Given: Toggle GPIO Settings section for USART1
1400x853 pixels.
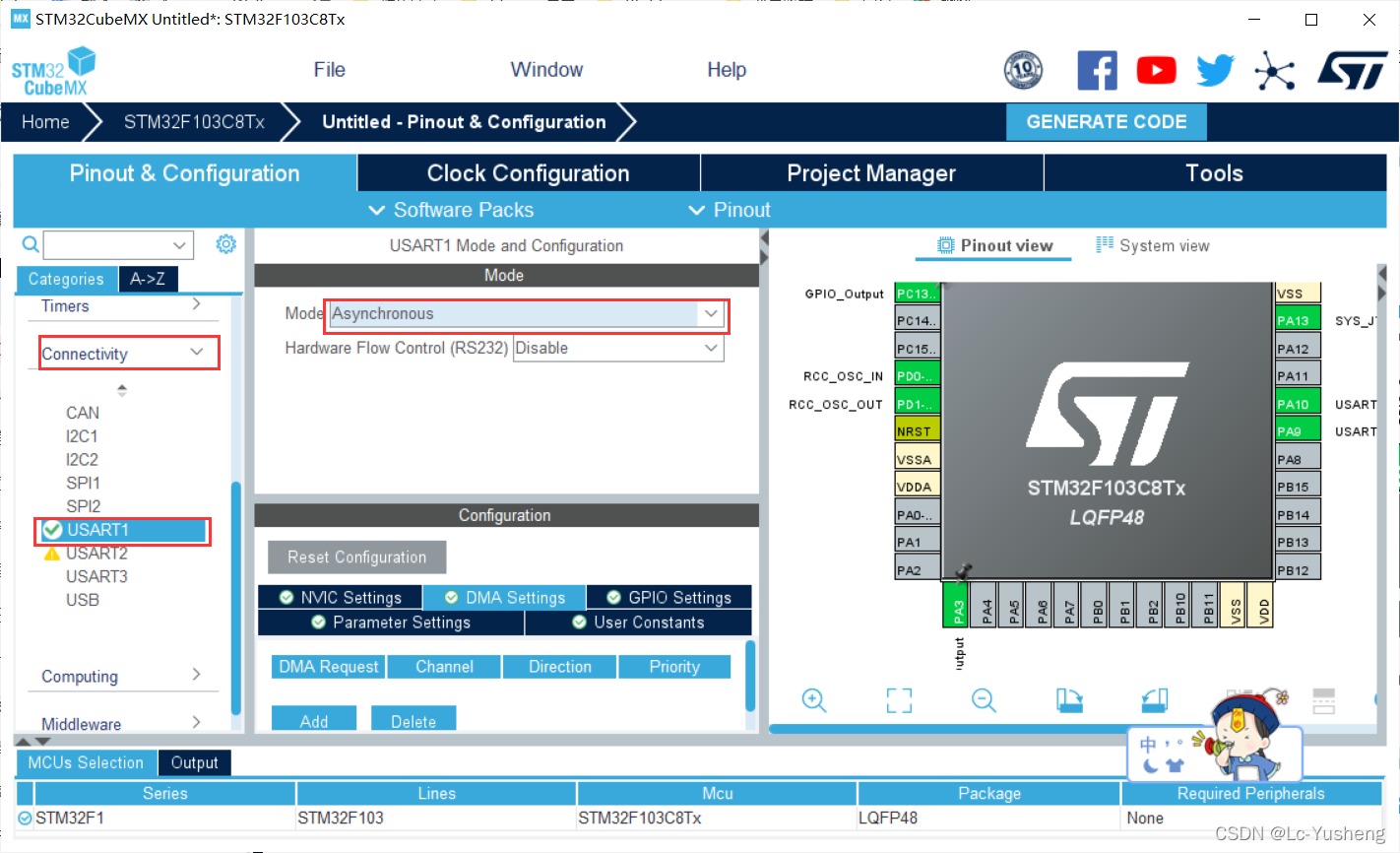Looking at the screenshot, I should (668, 597).
